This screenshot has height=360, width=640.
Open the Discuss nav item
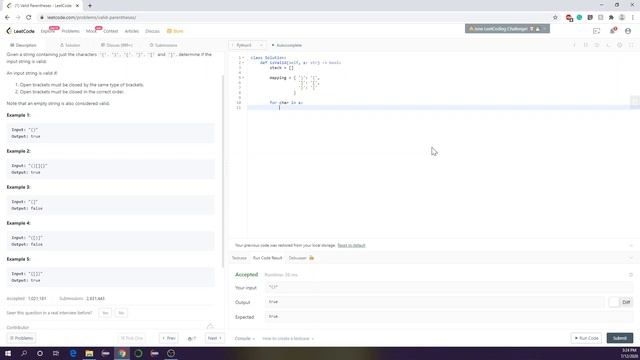[x=152, y=31]
